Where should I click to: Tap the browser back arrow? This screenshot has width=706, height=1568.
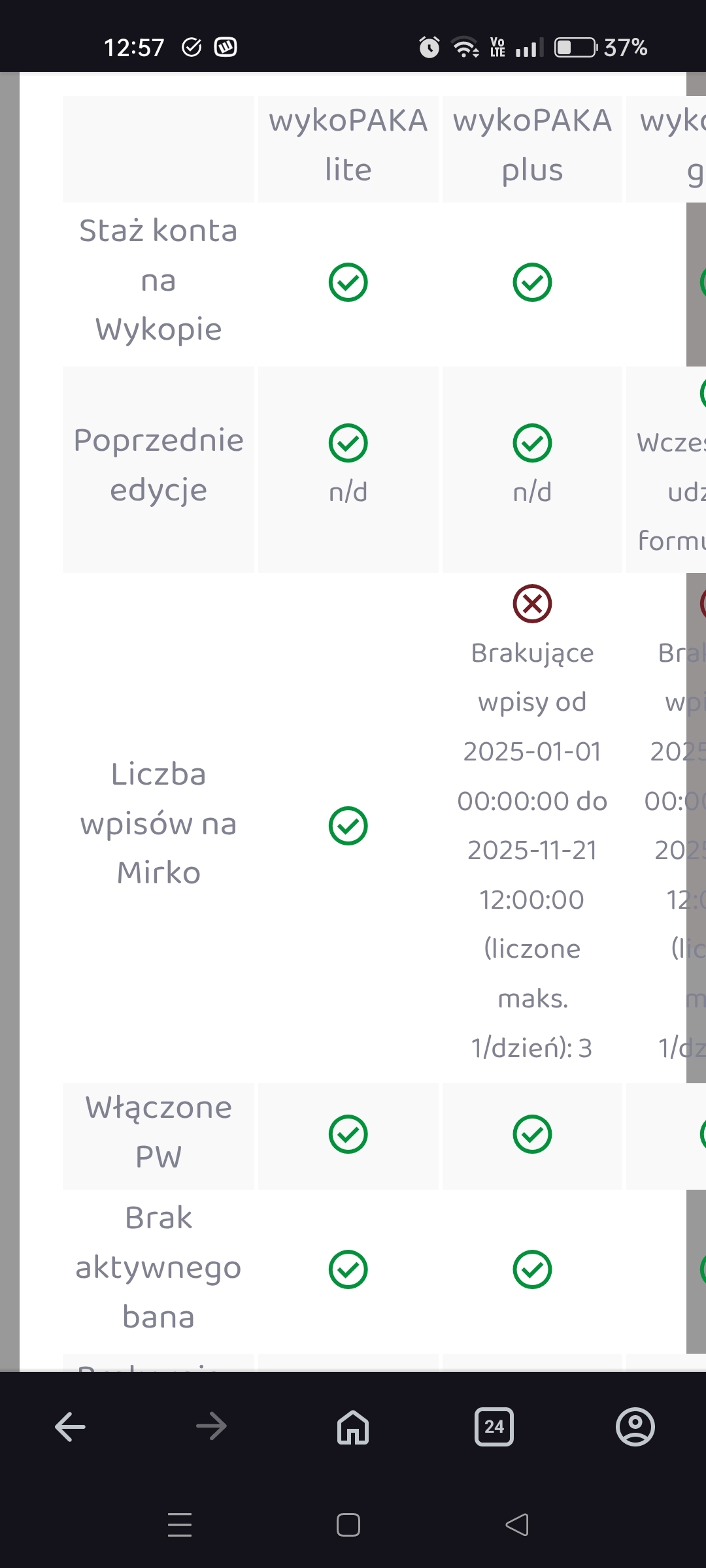click(x=71, y=1427)
